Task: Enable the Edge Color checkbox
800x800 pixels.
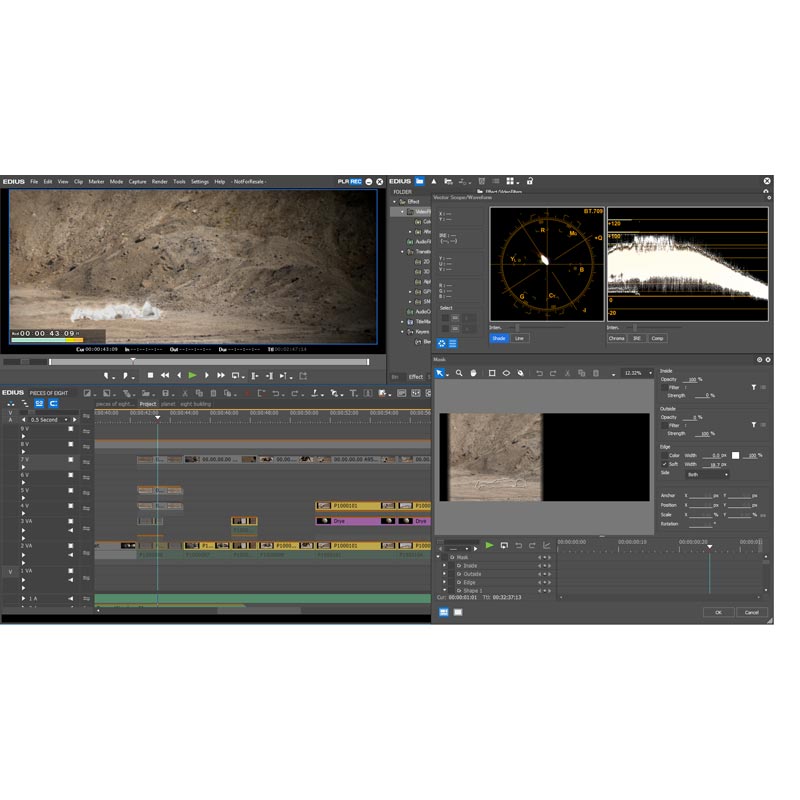Action: tap(664, 455)
